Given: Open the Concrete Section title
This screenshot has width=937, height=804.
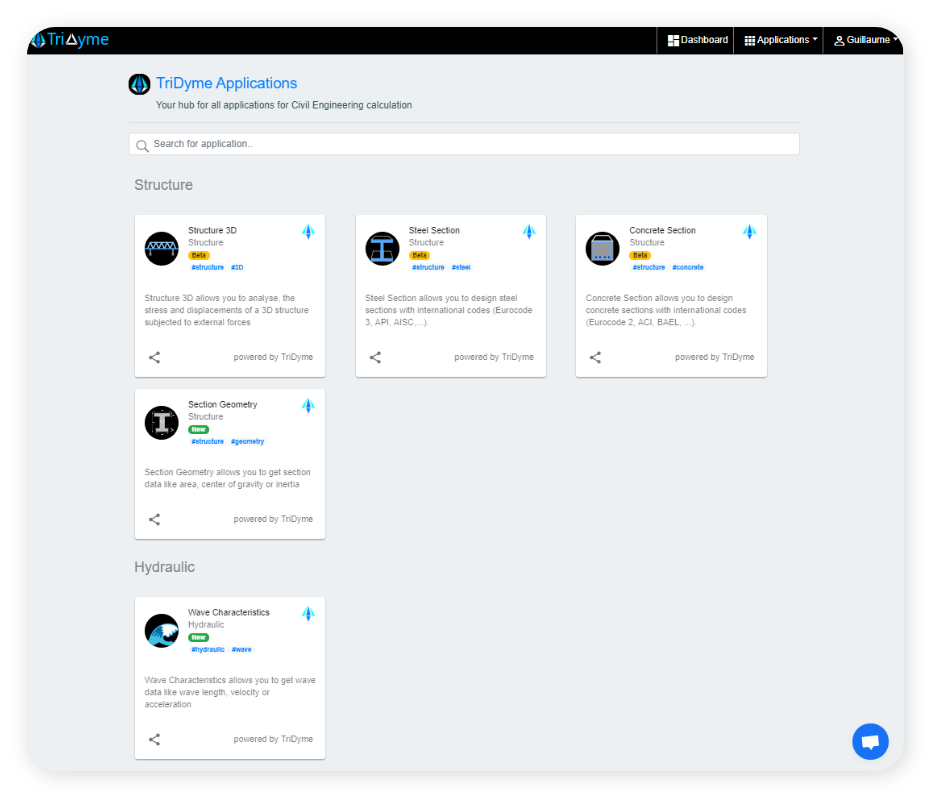Looking at the screenshot, I should (x=662, y=230).
